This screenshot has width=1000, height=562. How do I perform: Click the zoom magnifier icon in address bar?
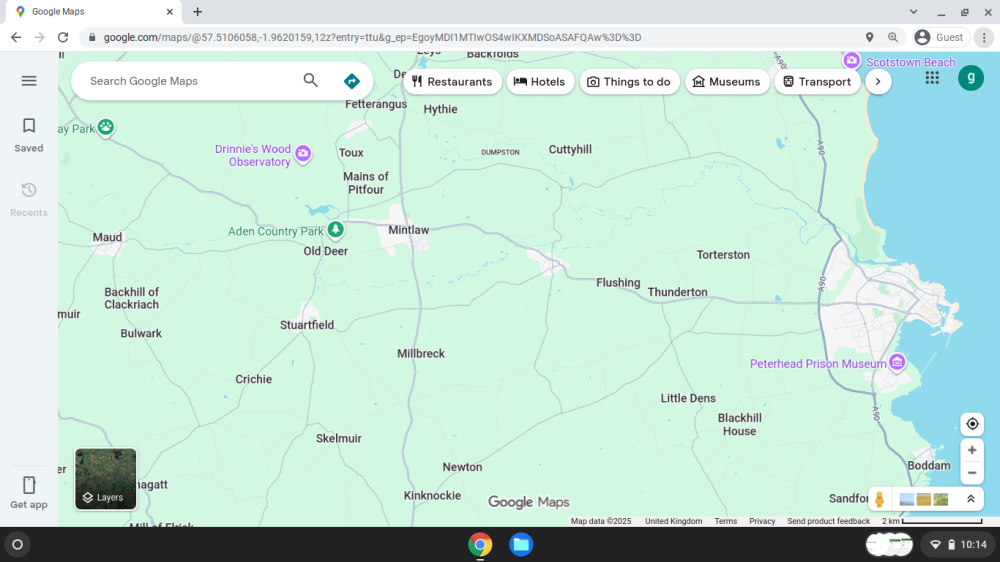tap(893, 38)
